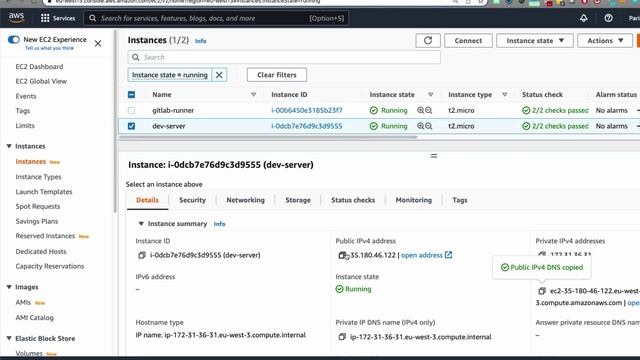Open AMI Catalog in sidebar
The image size is (640, 360).
[x=34, y=318]
